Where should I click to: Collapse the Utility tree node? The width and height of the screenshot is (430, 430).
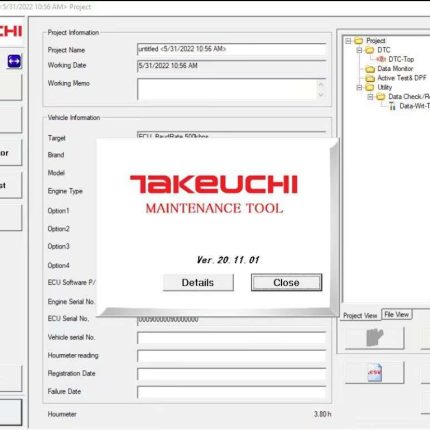[x=359, y=88]
